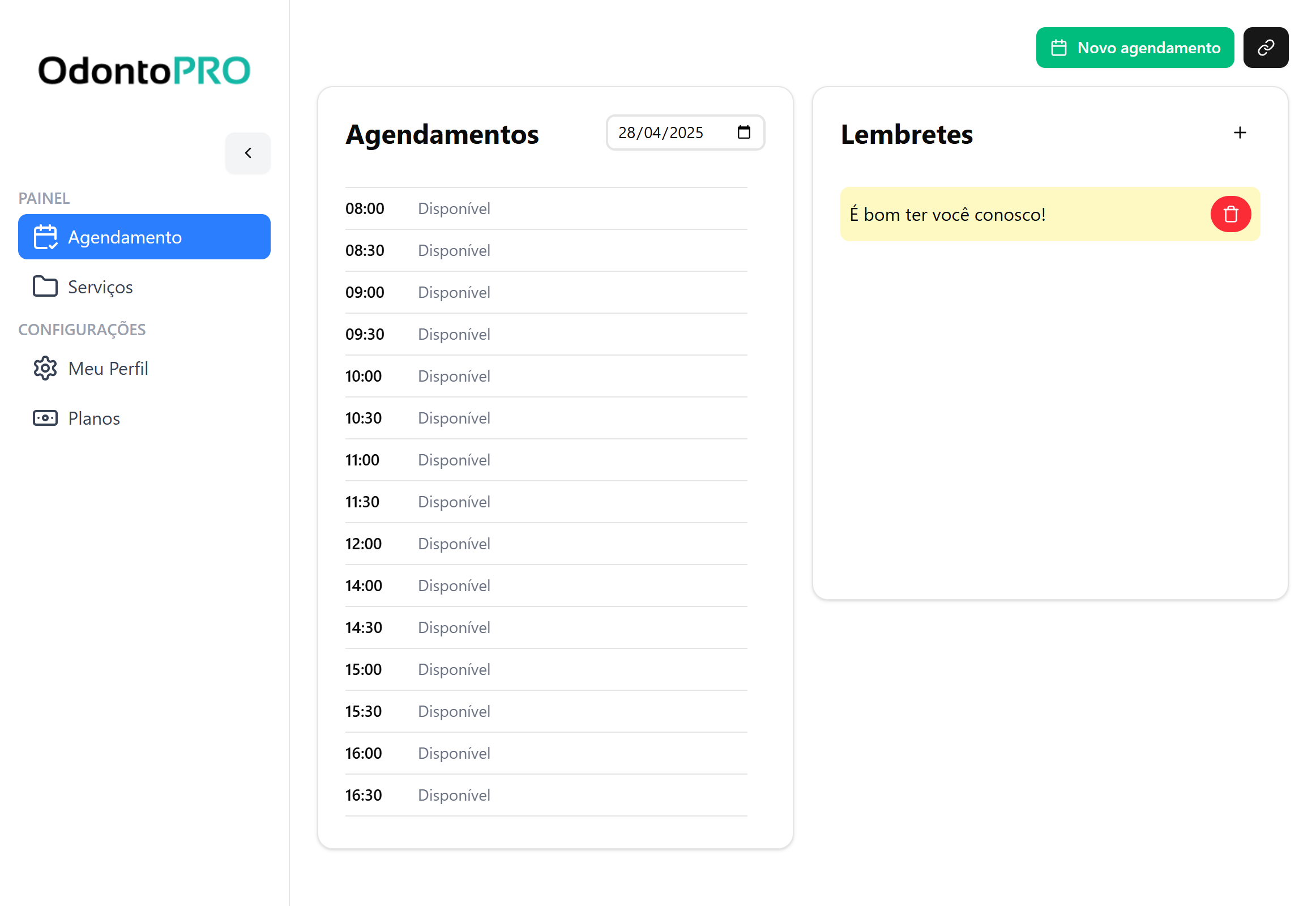Delete the reminder with trash icon
This screenshot has width=1316, height=906.
(1230, 215)
